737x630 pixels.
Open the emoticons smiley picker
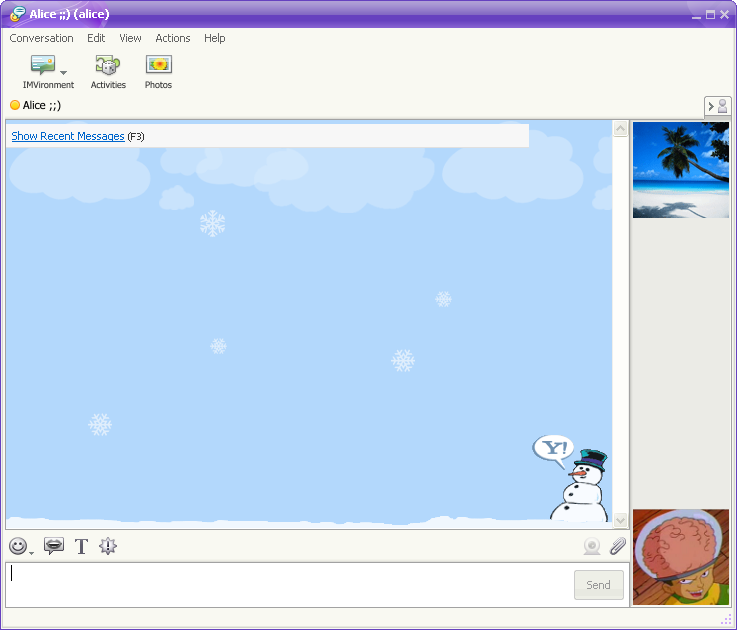pos(18,546)
